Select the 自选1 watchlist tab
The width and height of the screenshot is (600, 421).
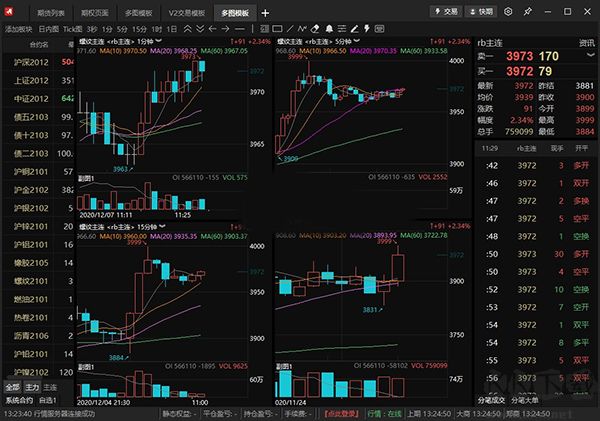[x=48, y=400]
